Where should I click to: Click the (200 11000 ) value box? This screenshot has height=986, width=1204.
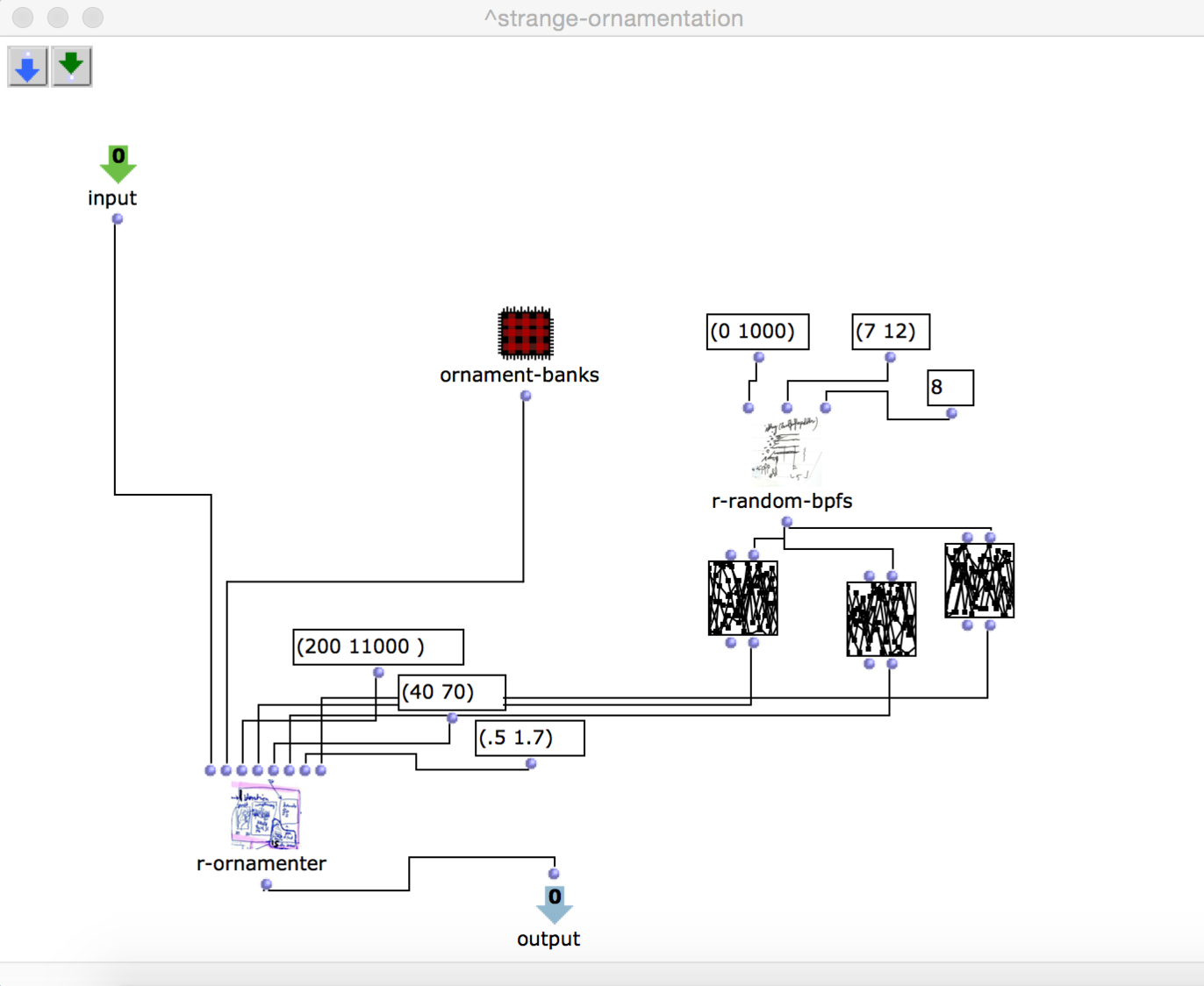(377, 647)
